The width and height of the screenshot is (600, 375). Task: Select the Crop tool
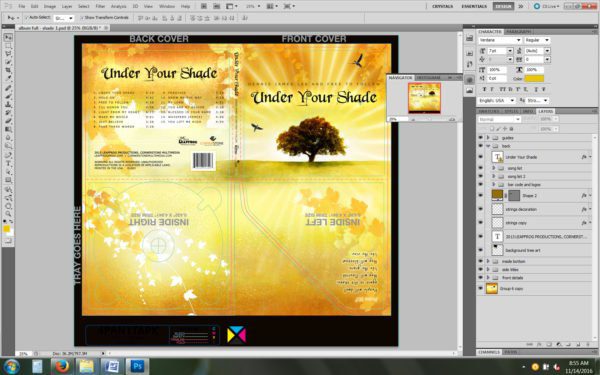(x=8, y=71)
